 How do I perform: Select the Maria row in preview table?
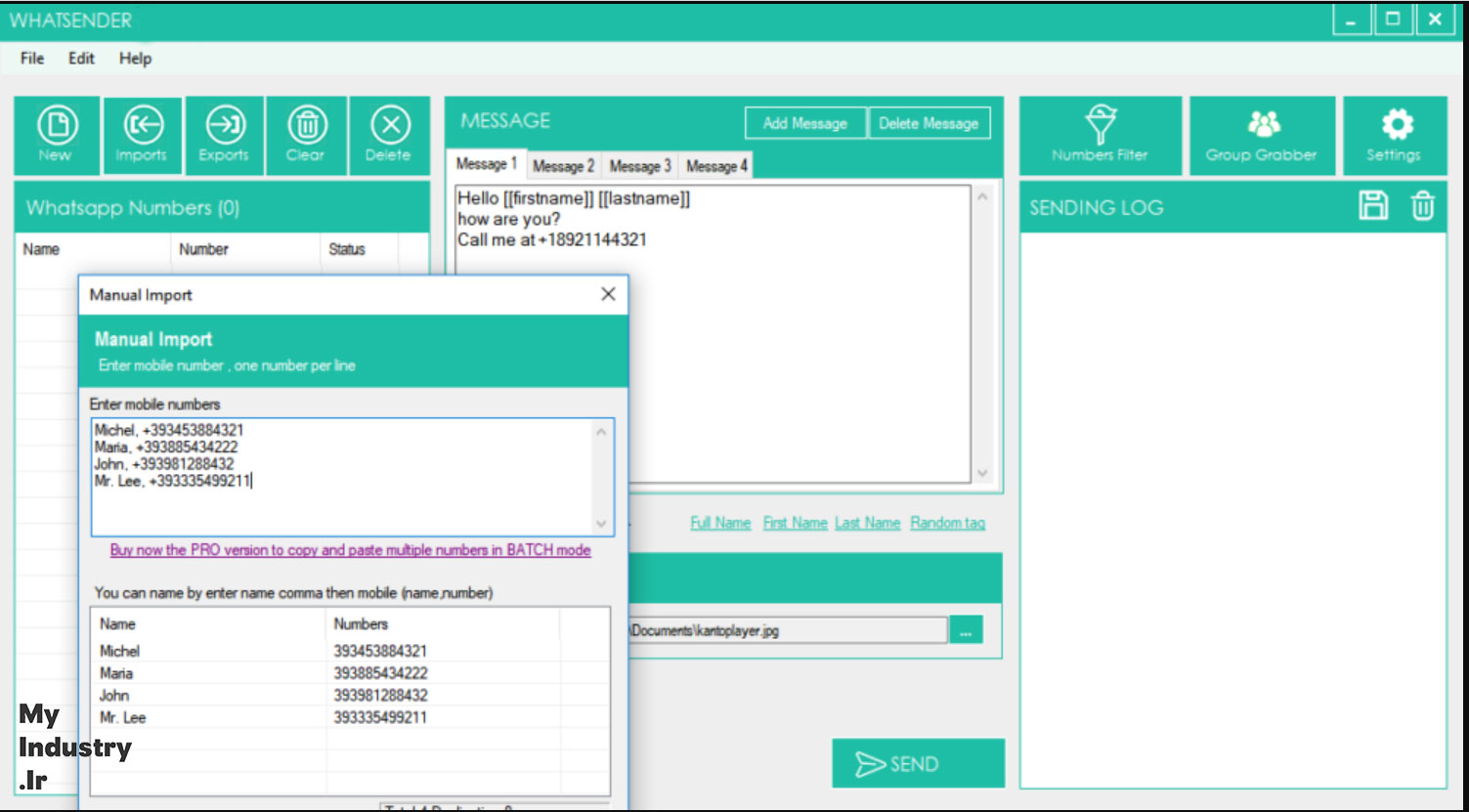click(x=350, y=673)
